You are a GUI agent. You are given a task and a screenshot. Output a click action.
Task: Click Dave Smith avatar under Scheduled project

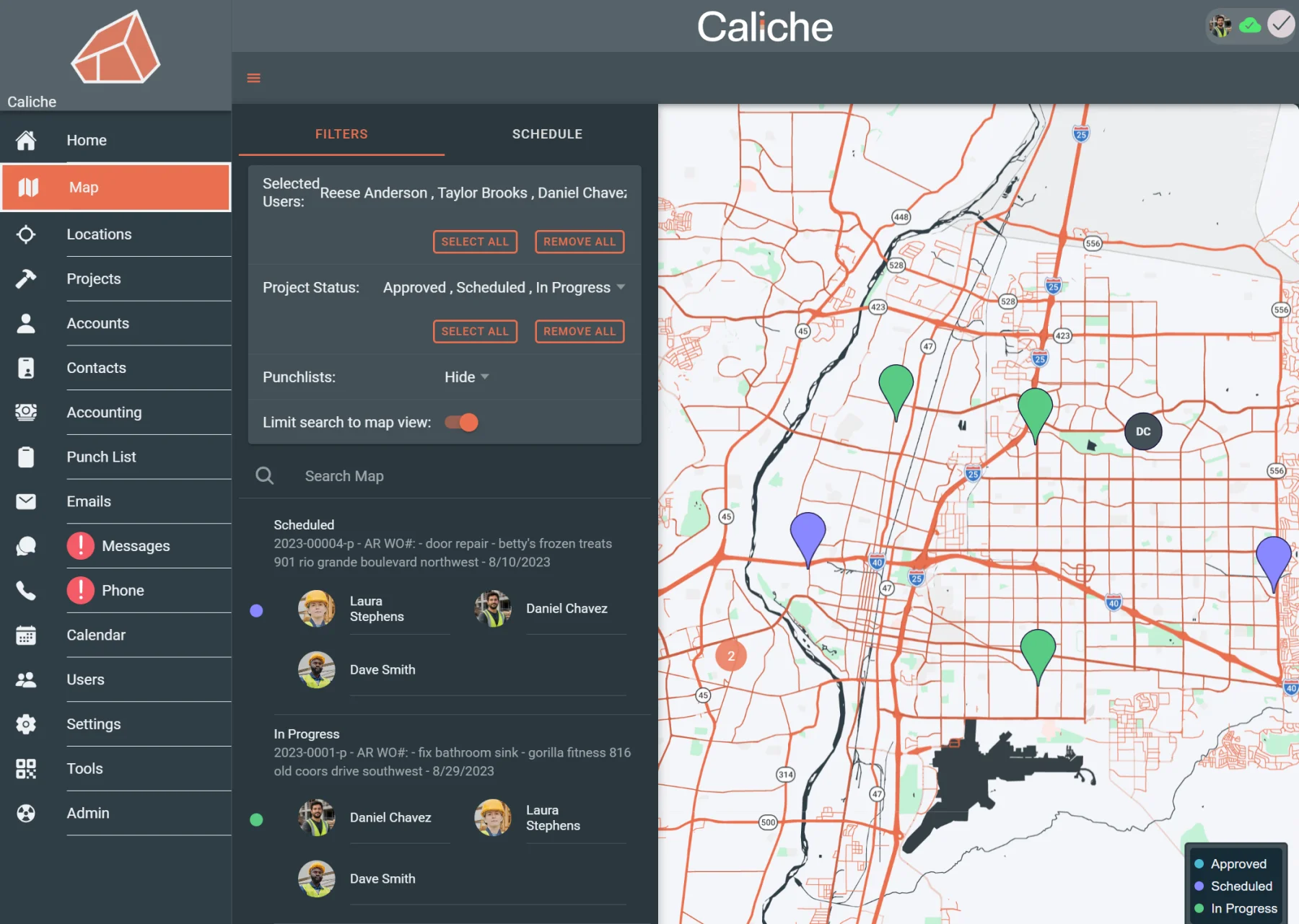click(317, 670)
